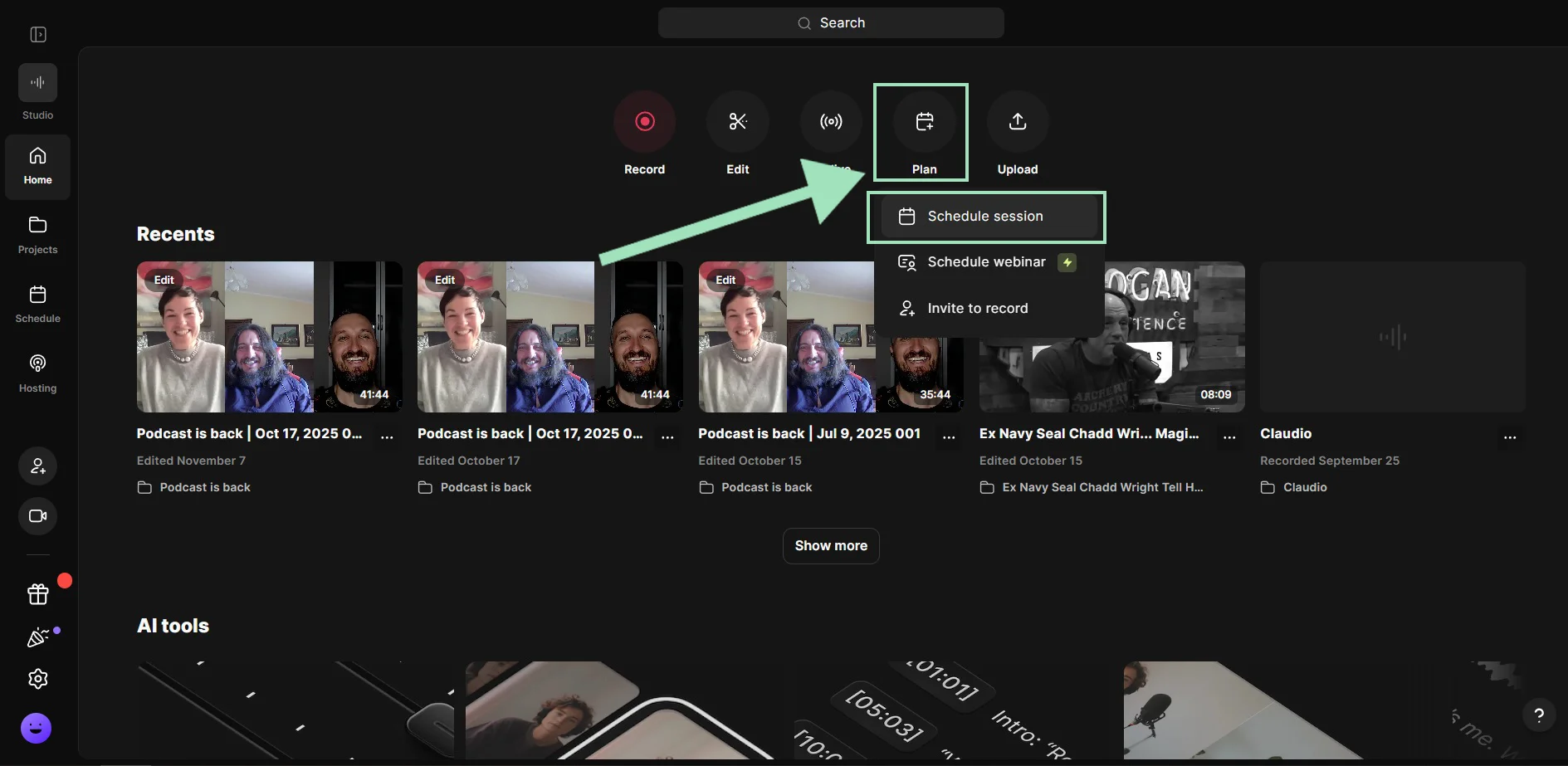The height and width of the screenshot is (766, 1568).
Task: Open the purple profile avatar
Action: [36, 729]
